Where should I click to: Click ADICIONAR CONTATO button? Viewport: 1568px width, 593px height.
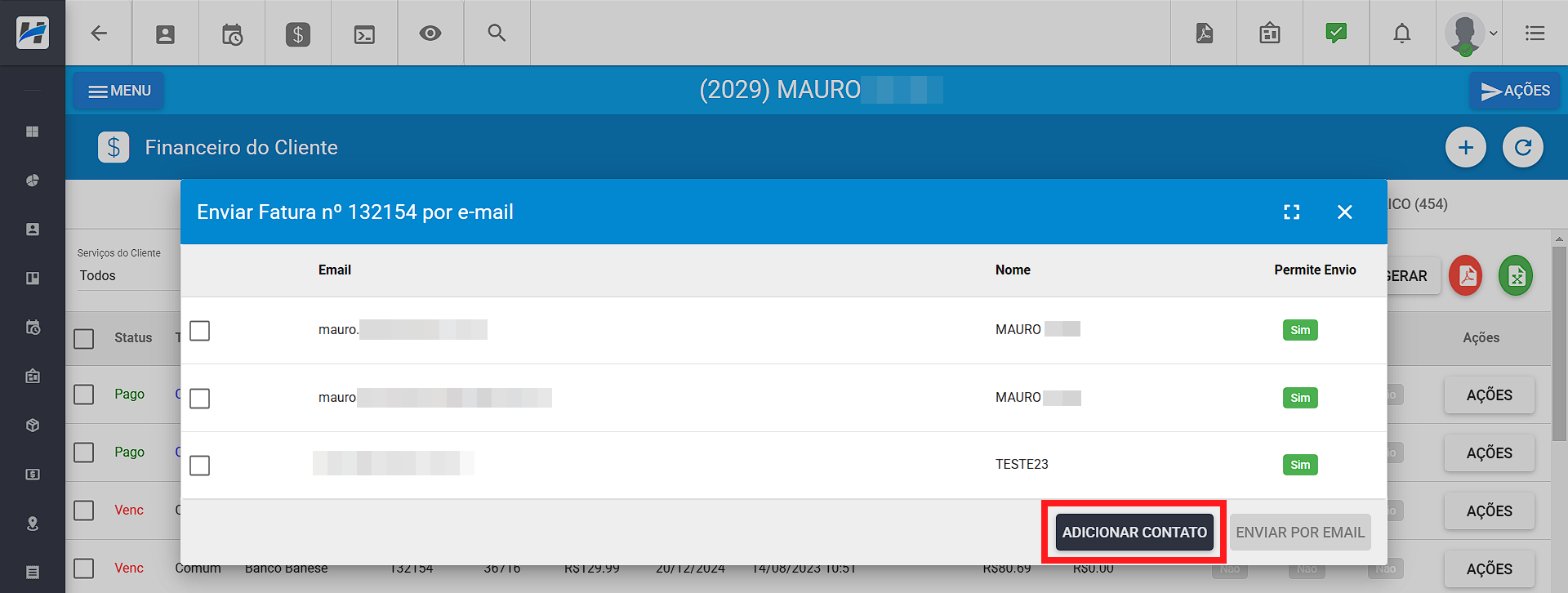pyautogui.click(x=1134, y=533)
